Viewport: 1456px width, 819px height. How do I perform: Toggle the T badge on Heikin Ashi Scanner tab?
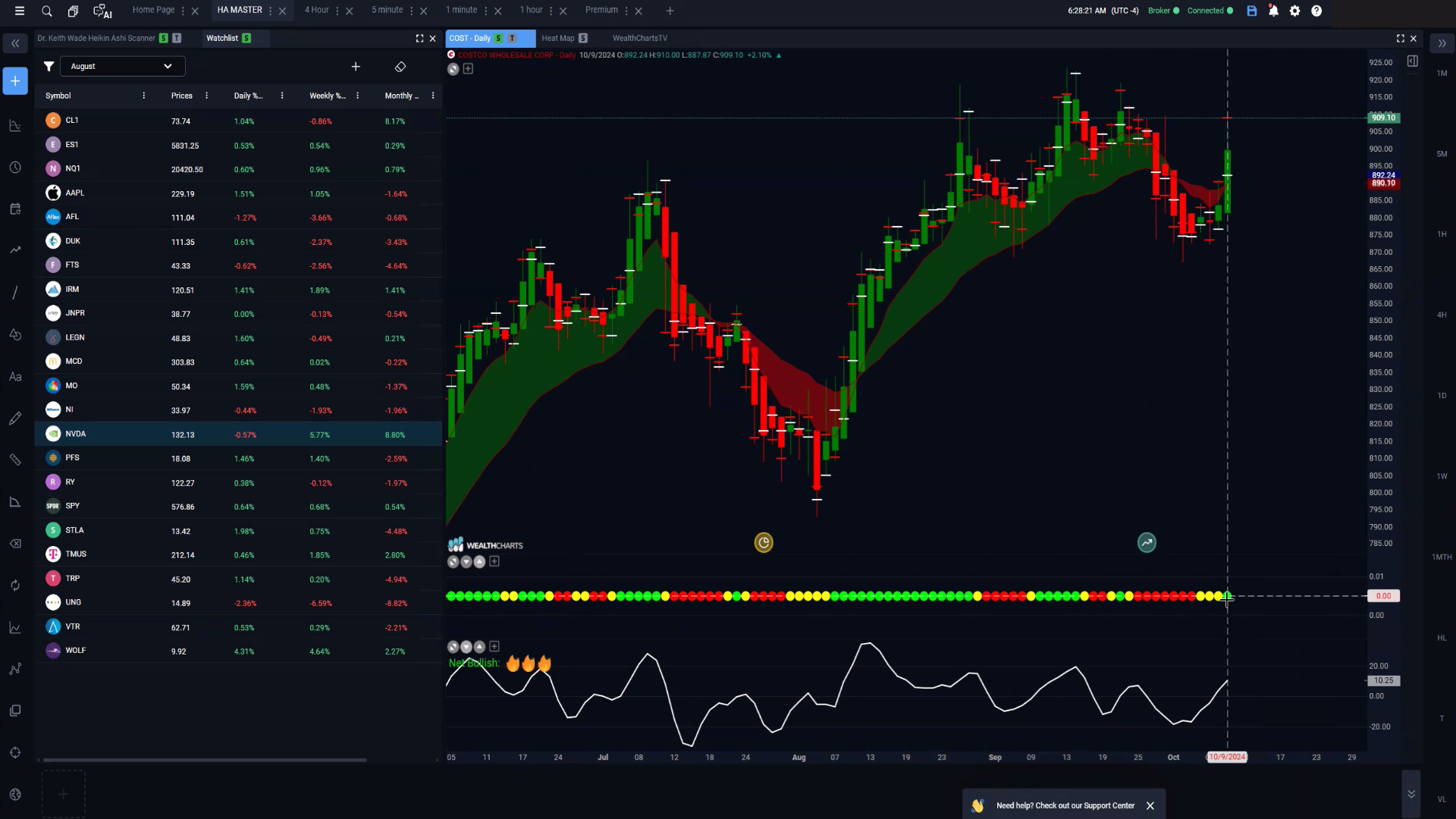click(x=177, y=38)
